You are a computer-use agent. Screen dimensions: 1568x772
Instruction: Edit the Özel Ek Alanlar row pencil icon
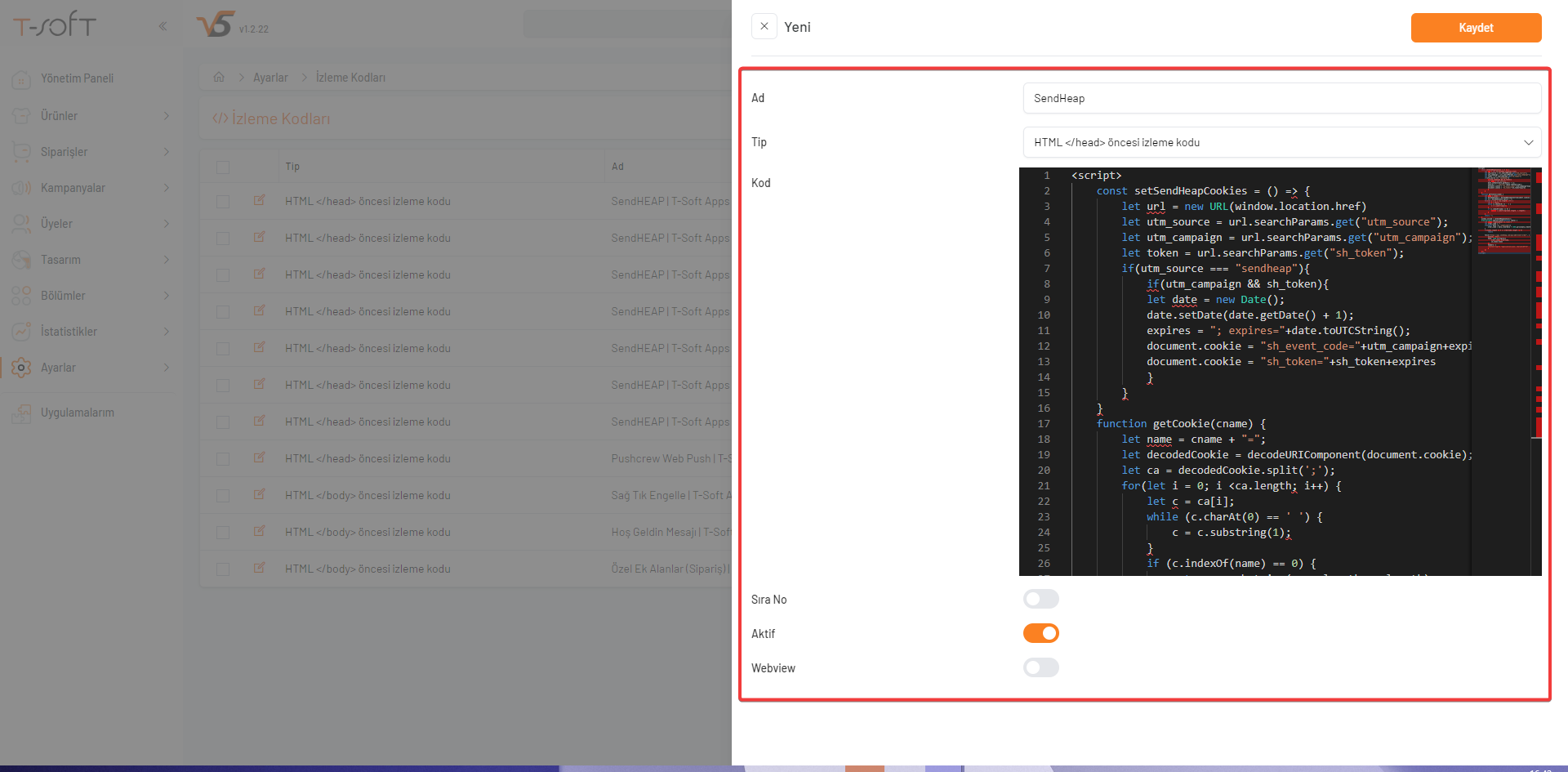259,568
